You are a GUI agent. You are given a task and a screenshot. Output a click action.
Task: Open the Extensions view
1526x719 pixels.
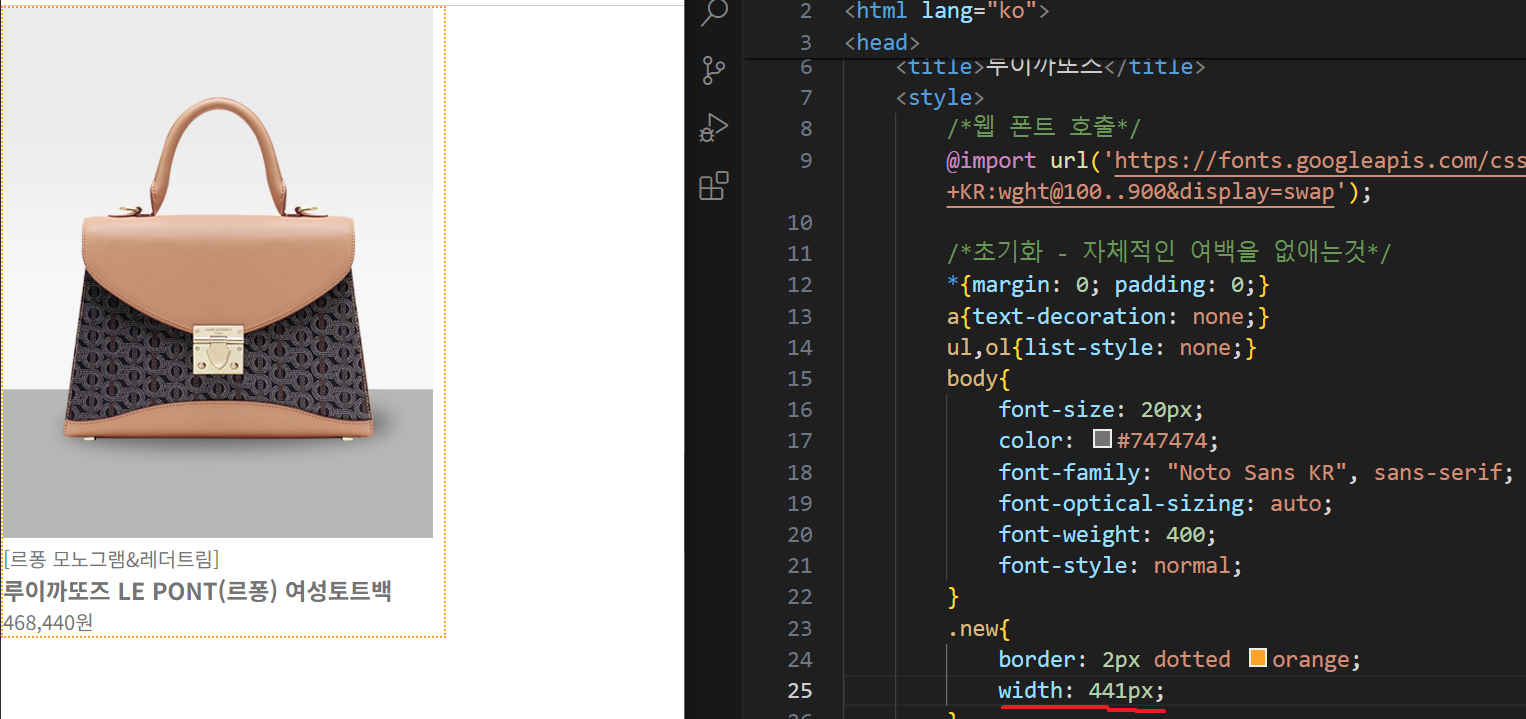(714, 186)
